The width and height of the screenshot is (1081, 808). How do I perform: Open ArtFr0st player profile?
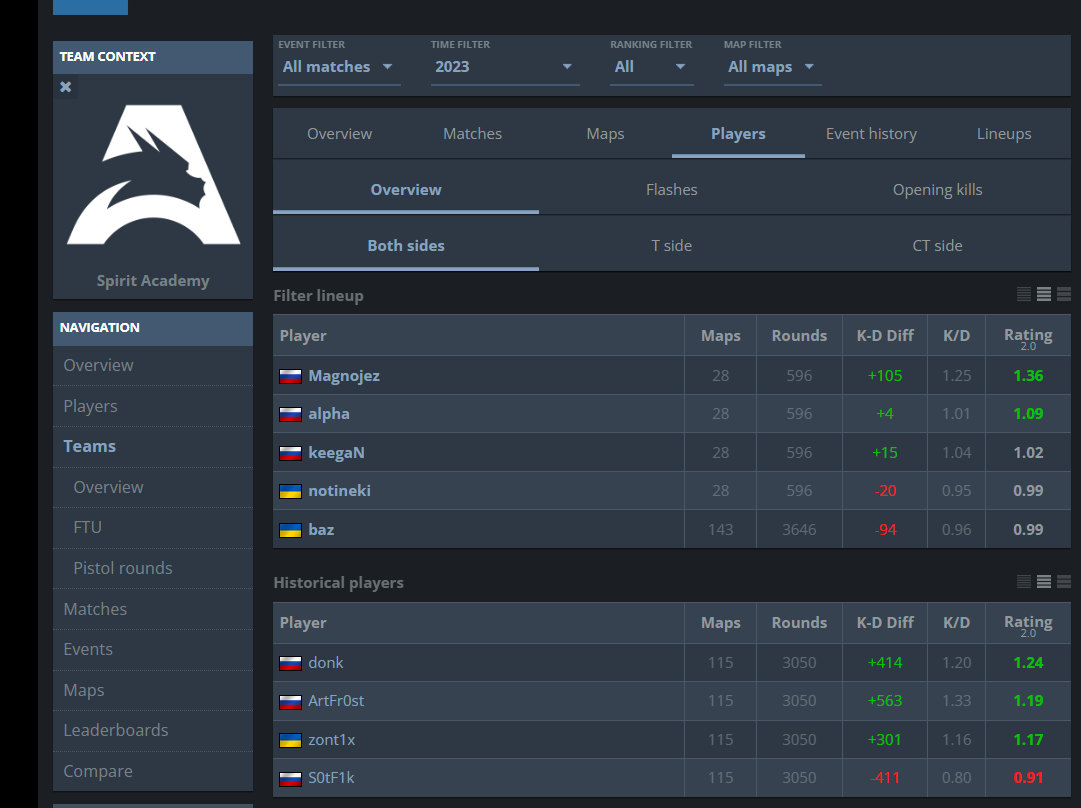(336, 700)
